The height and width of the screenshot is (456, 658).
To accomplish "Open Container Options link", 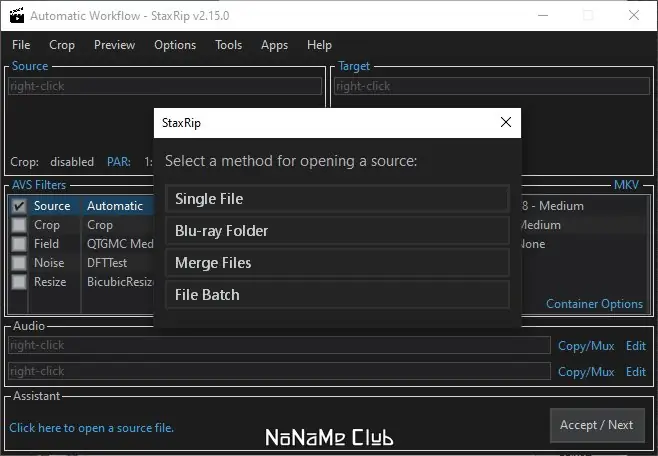I will coord(594,304).
